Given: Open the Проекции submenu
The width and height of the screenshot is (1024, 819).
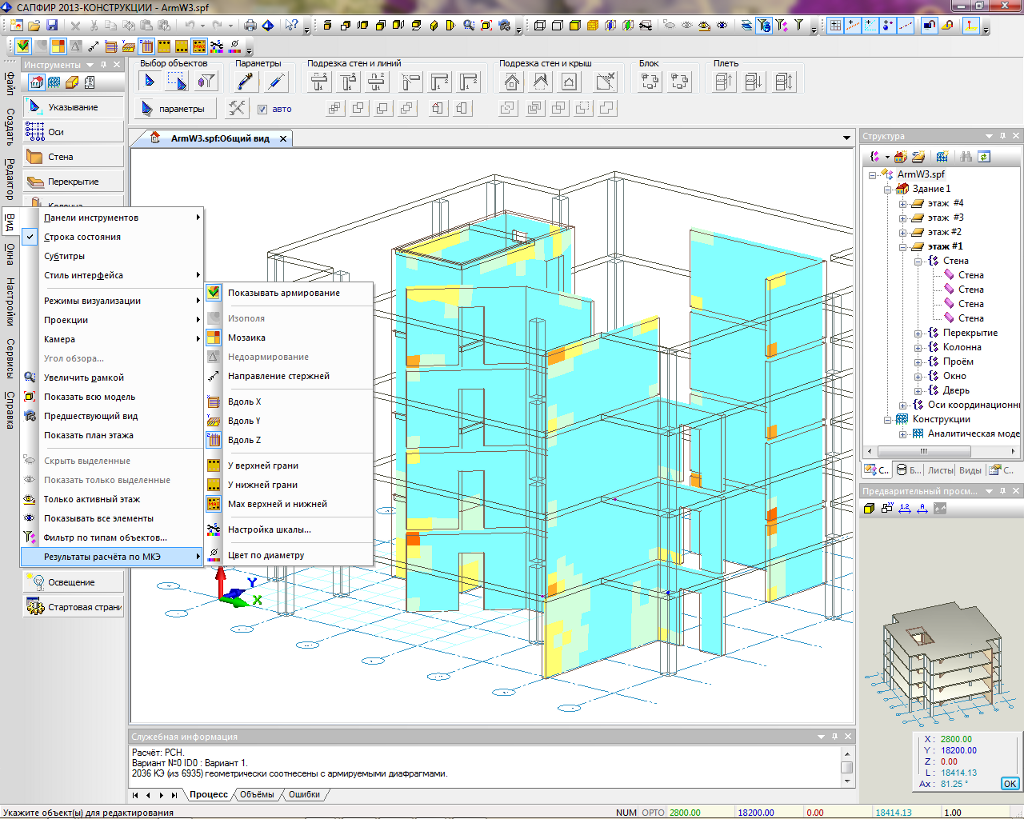Looking at the screenshot, I should tap(66, 320).
